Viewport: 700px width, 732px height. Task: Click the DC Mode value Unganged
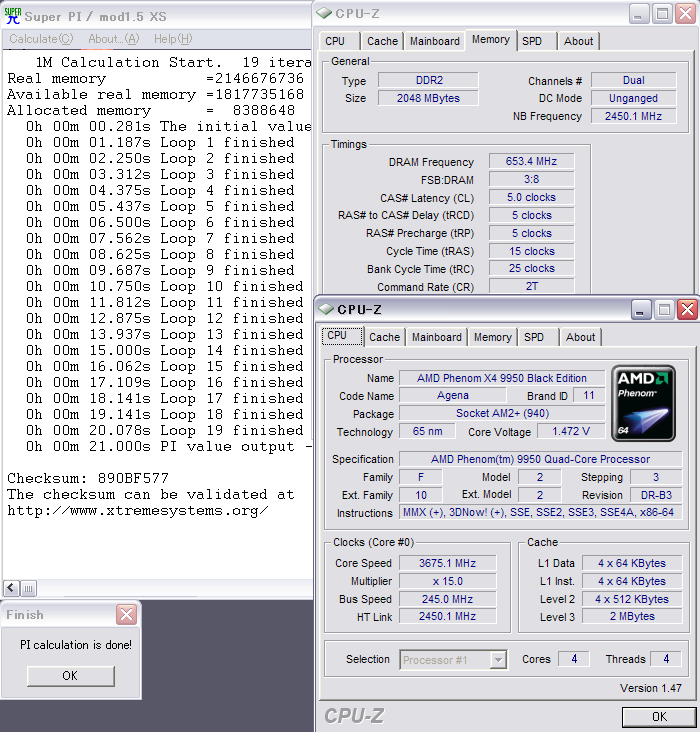[x=634, y=99]
